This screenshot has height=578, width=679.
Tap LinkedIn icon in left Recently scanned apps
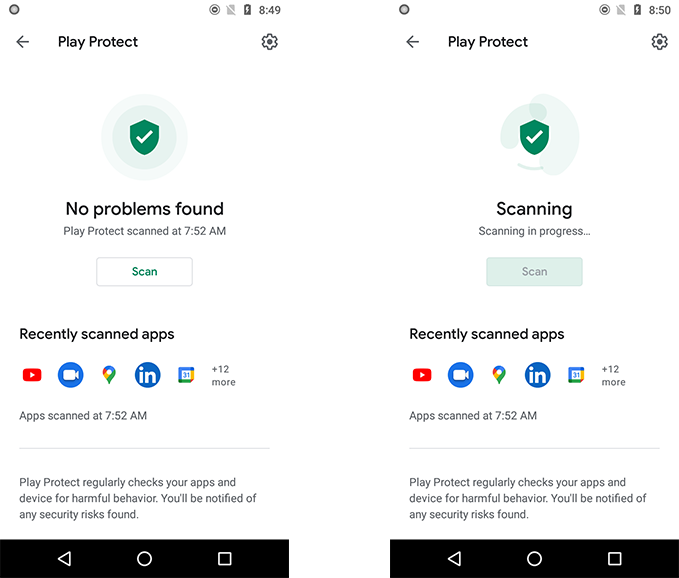pos(148,375)
